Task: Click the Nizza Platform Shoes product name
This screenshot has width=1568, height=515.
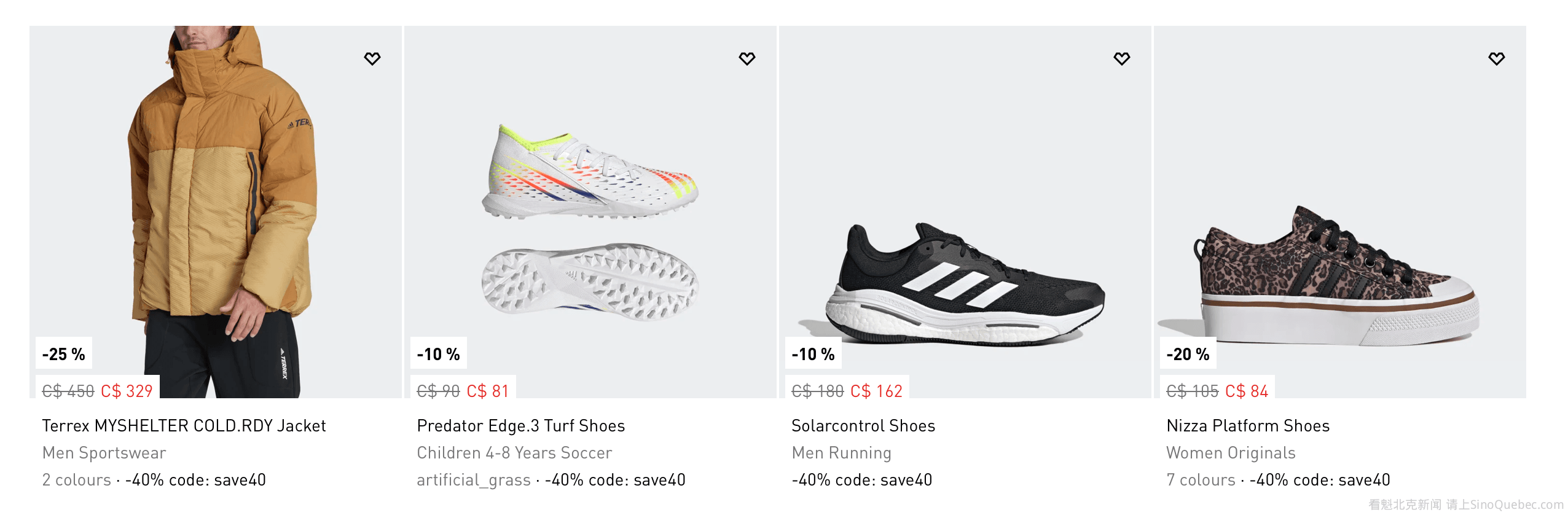Action: (1247, 425)
